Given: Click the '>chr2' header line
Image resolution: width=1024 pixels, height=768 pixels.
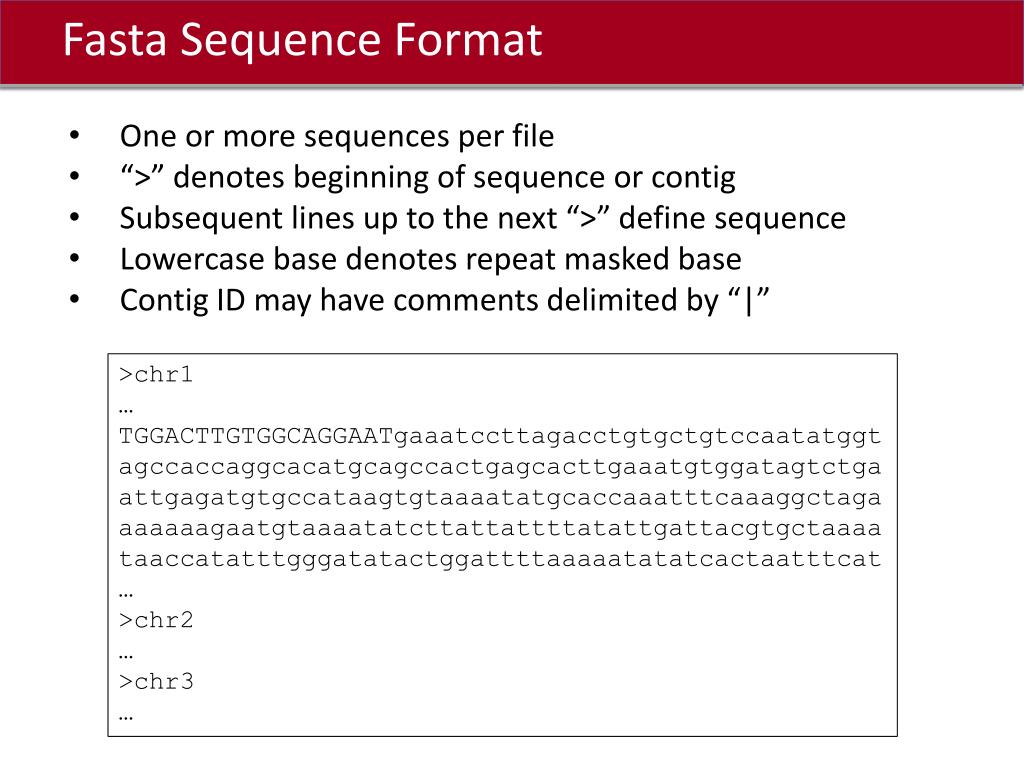Looking at the screenshot, I should tap(156, 620).
